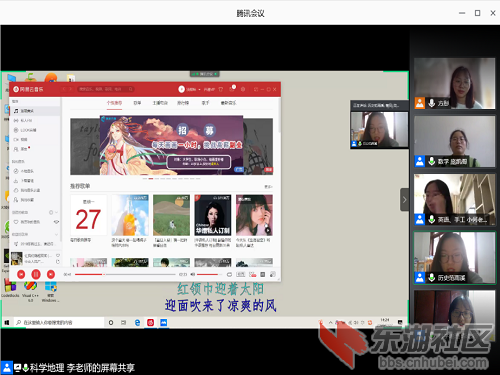Collapse the collected playlists section chevron
This screenshot has height=375, width=500.
click(x=56, y=234)
